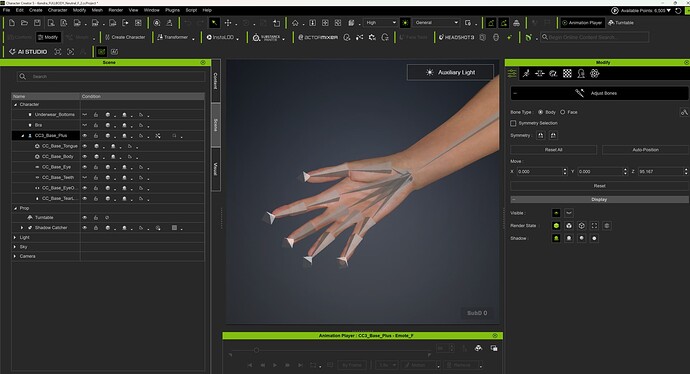690x374 pixels.
Task: Click the Scene search box
Action: click(110, 77)
